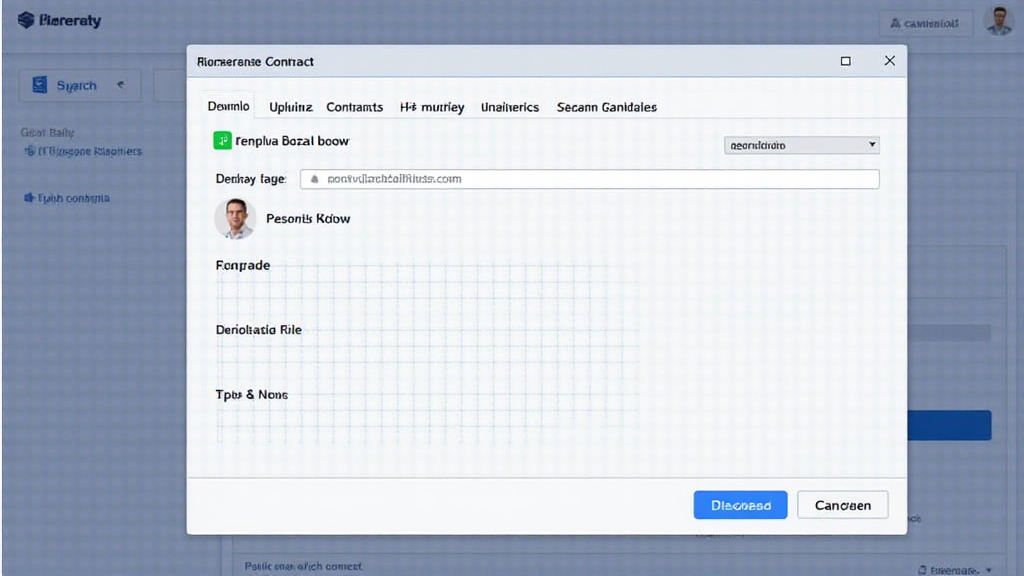Click the Syarch button icon
Screen dimensions: 1024x576
point(41,86)
